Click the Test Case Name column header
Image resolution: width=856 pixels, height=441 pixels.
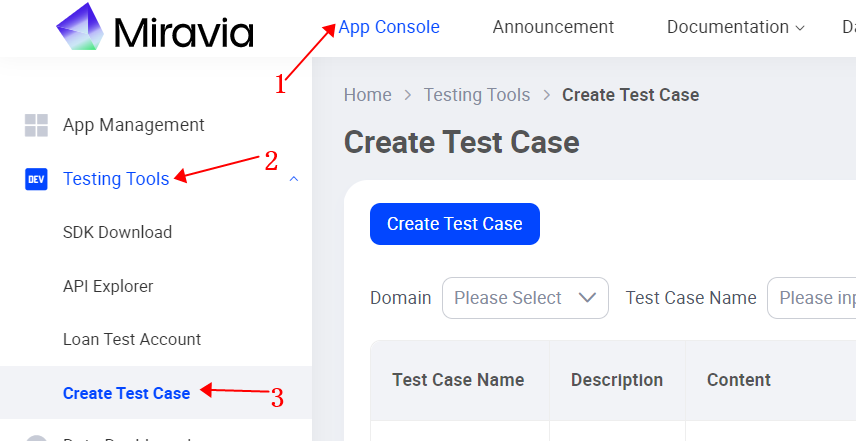(x=458, y=380)
